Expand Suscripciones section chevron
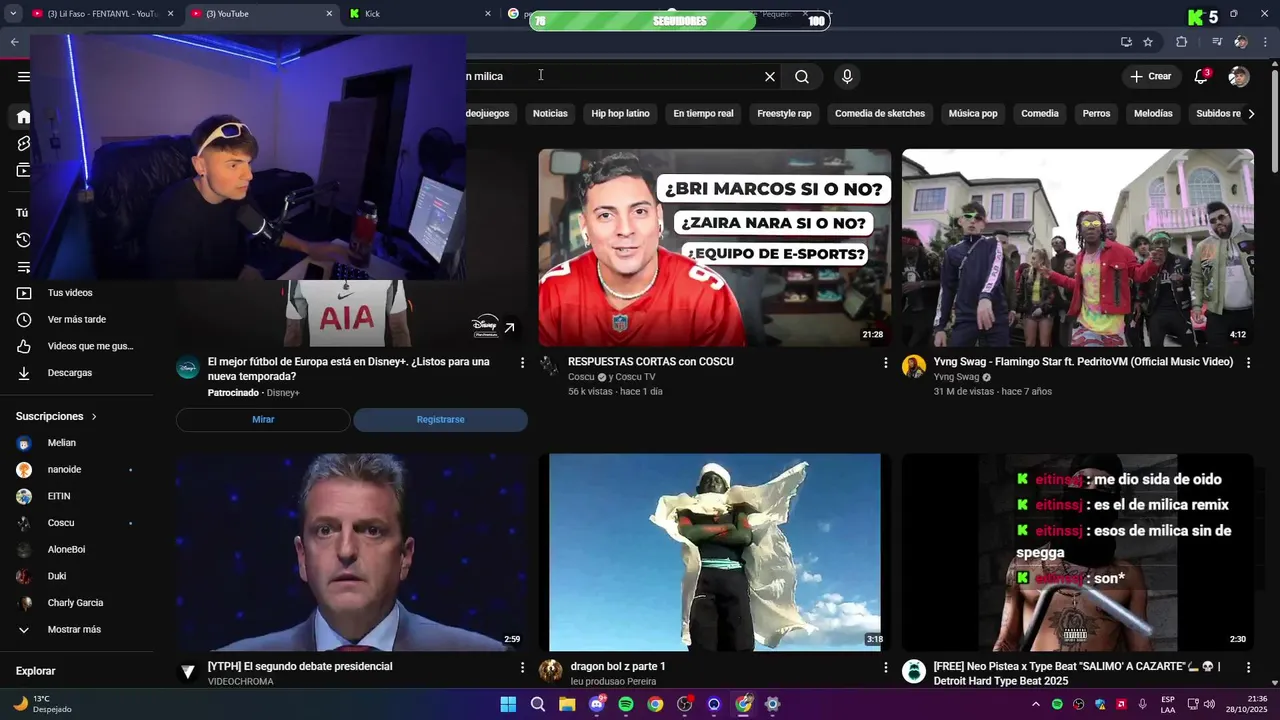Viewport: 1280px width, 720px height. 94,416
